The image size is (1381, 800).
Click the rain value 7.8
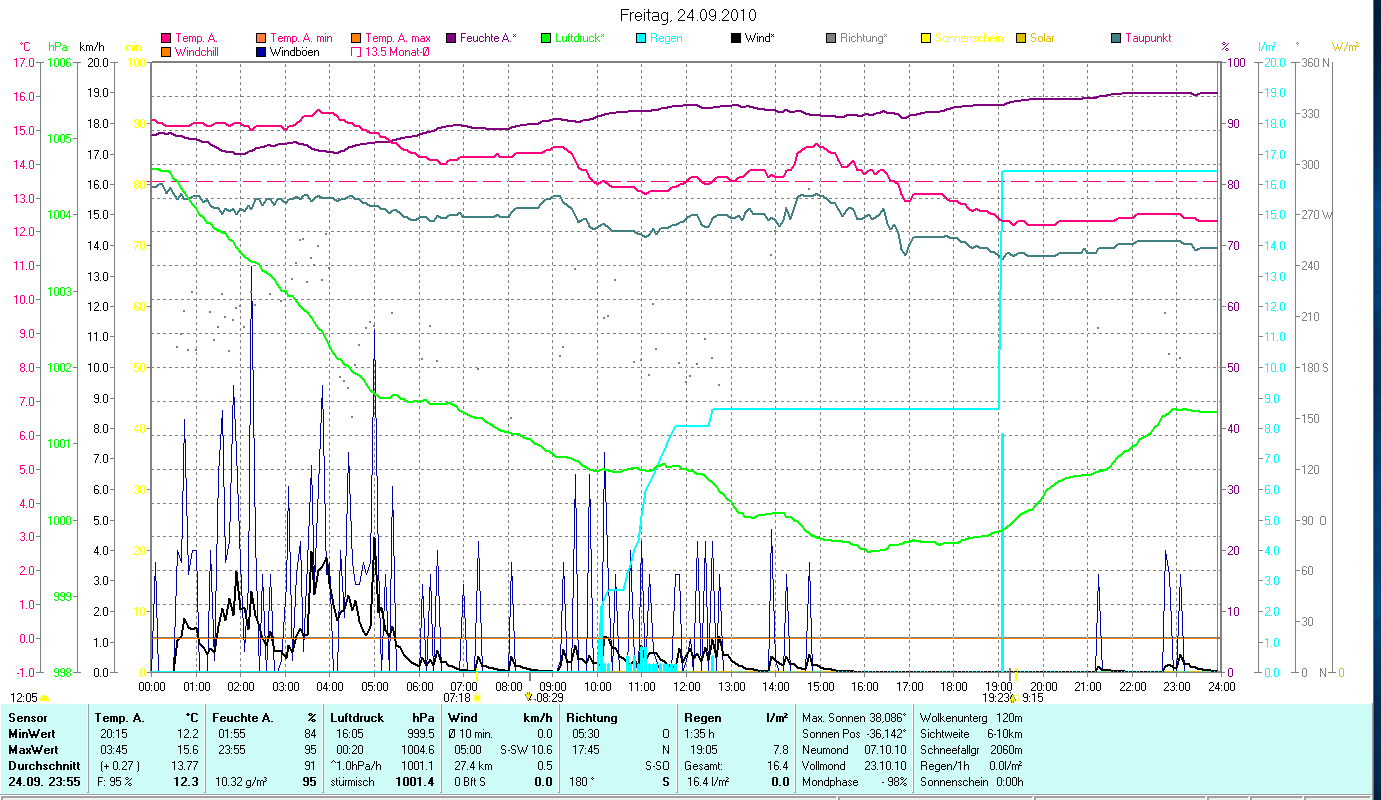point(779,750)
